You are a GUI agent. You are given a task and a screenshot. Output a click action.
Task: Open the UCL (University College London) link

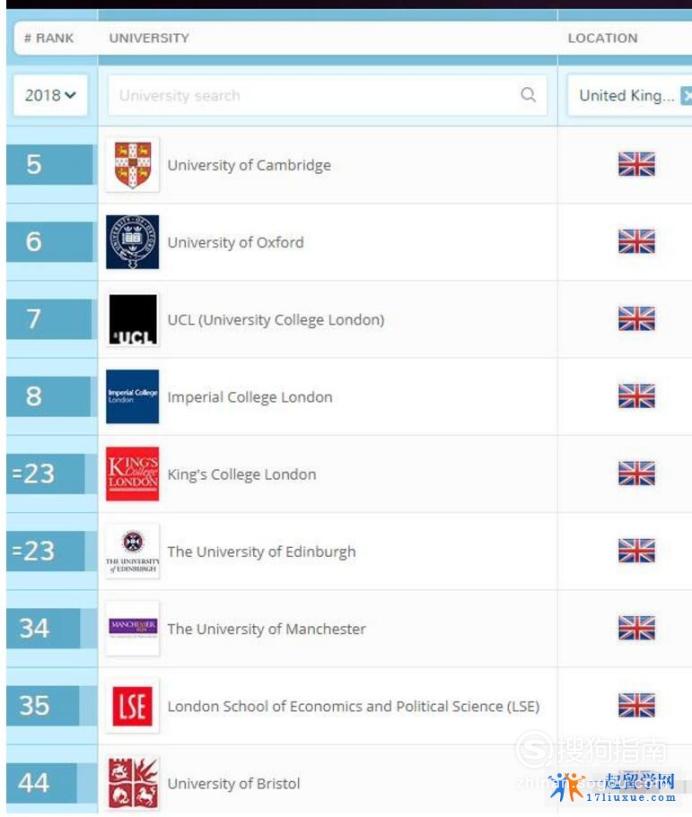point(276,320)
